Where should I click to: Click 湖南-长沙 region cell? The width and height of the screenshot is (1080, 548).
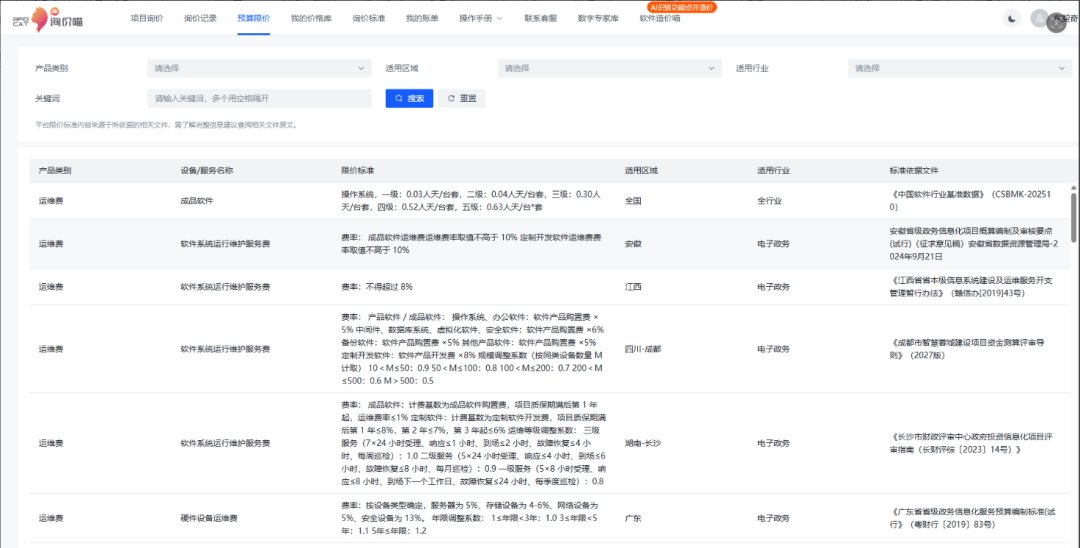click(x=643, y=443)
